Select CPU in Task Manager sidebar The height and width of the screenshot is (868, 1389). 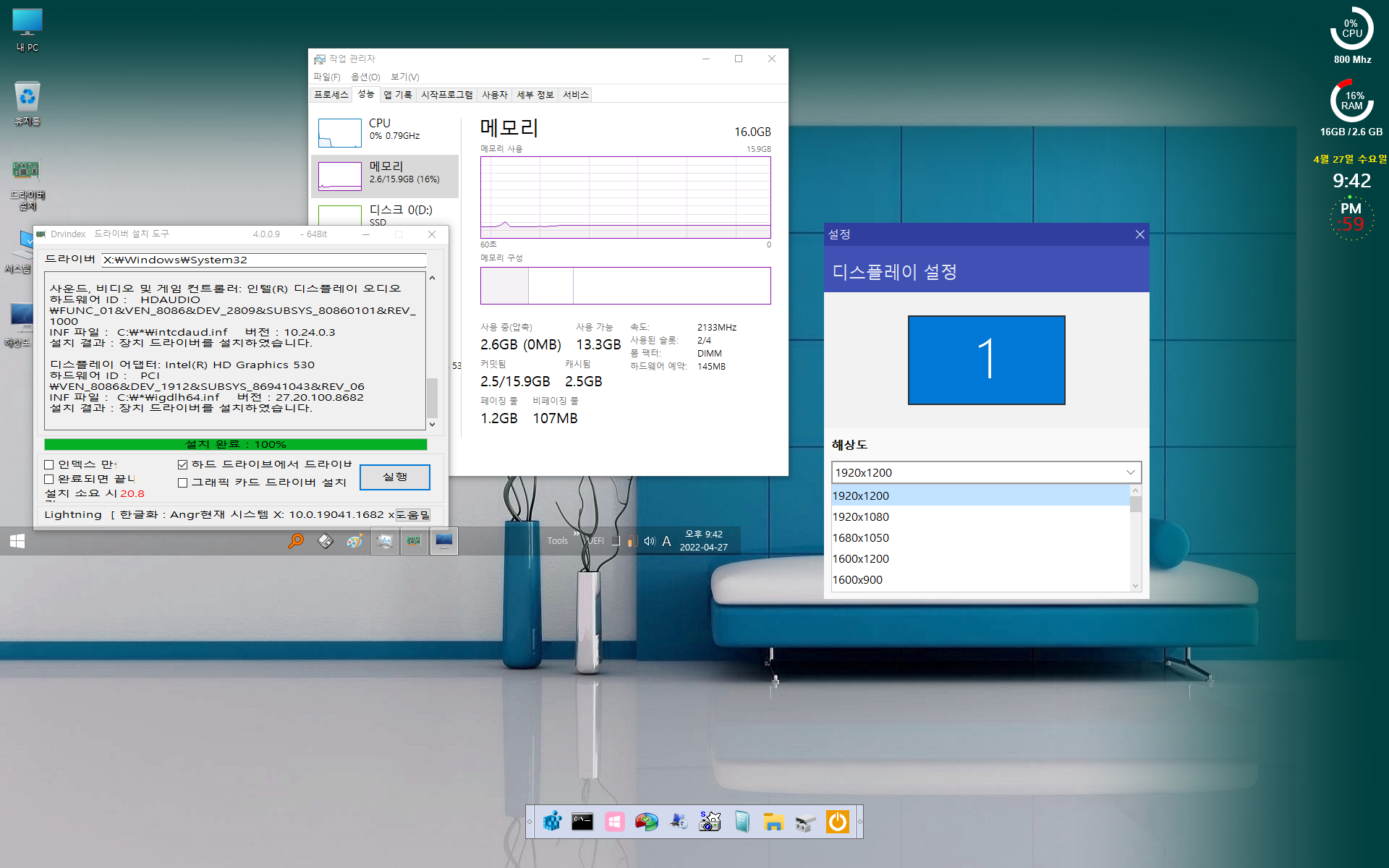385,132
